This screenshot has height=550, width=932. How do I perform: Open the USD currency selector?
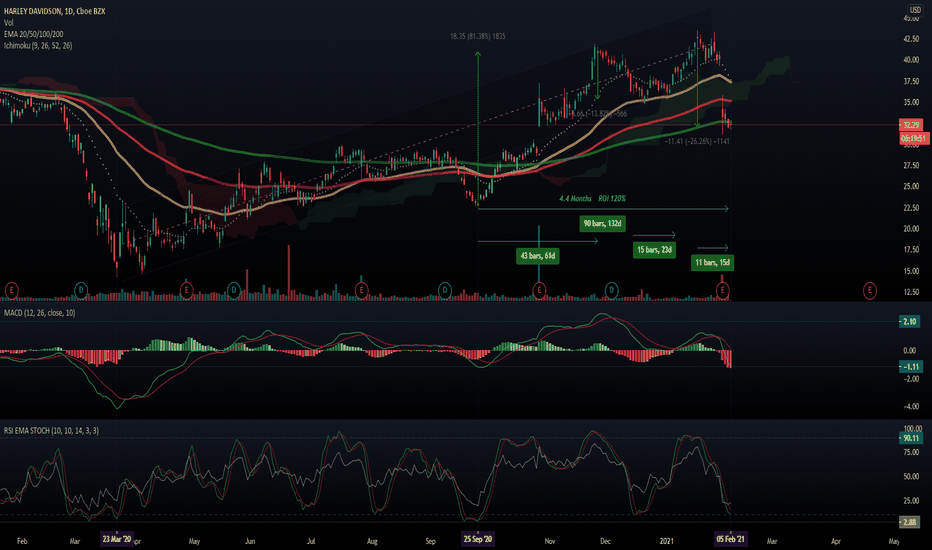[x=915, y=10]
